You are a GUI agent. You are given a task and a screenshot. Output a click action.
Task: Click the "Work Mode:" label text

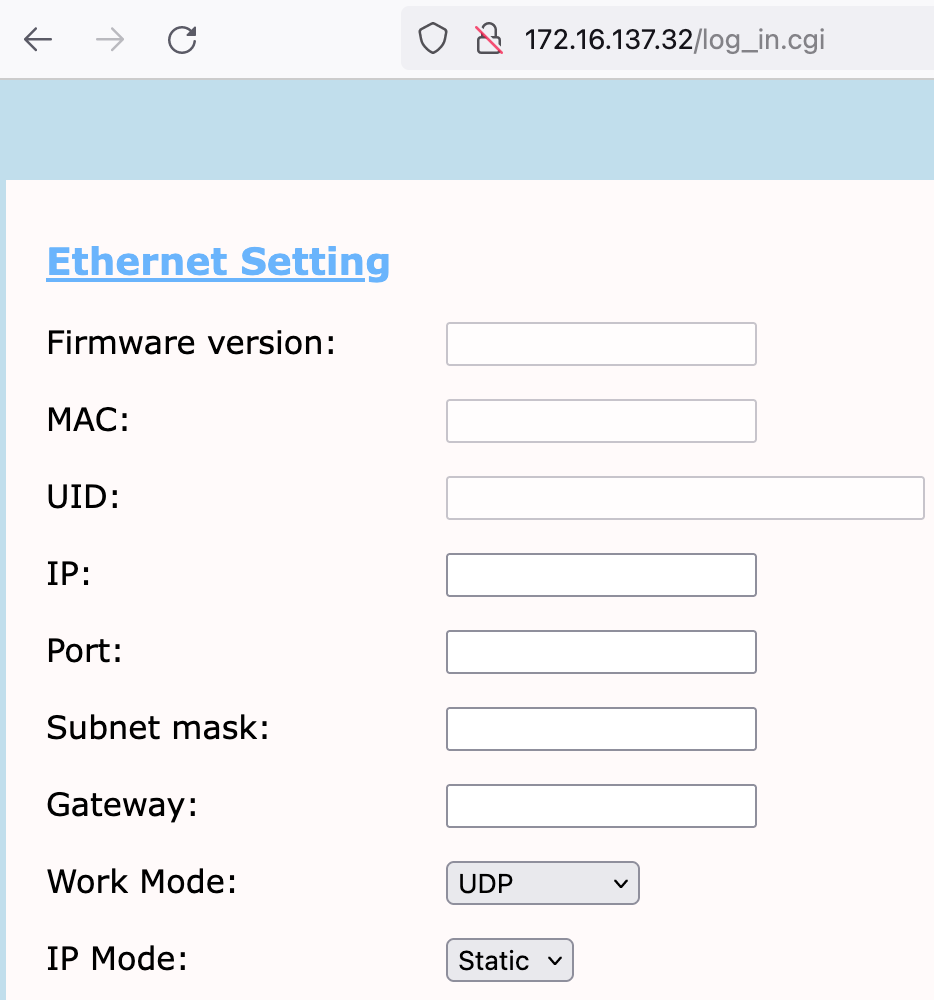(x=141, y=882)
